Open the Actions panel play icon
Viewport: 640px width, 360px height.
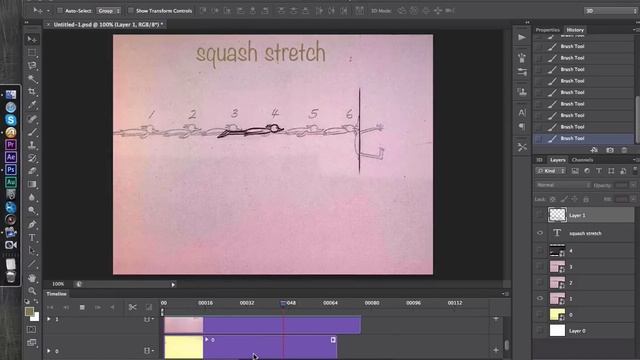pyautogui.click(x=522, y=38)
